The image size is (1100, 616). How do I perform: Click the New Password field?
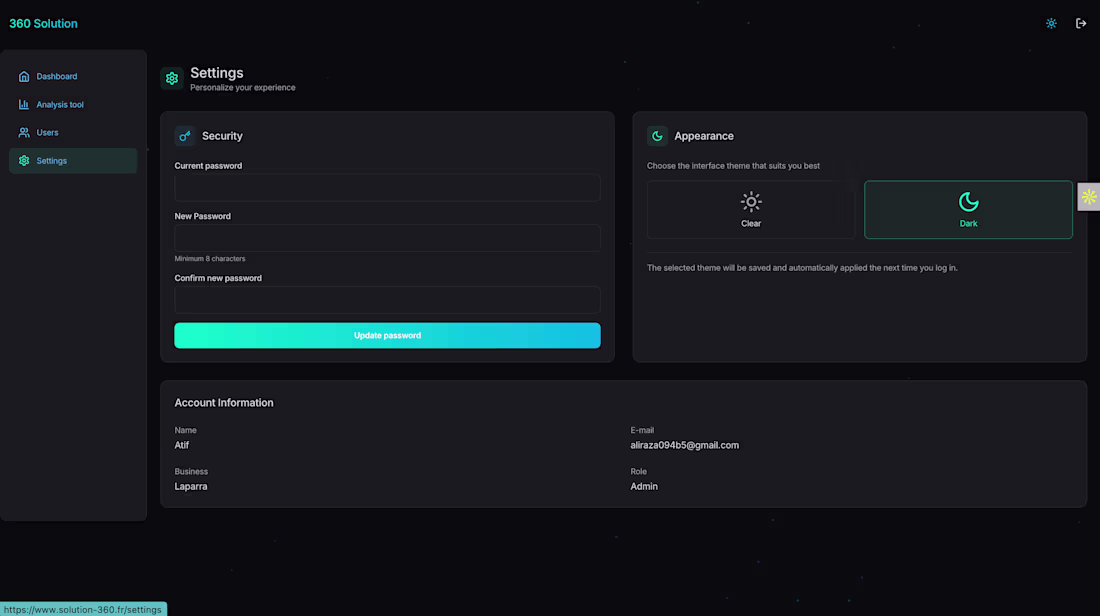(387, 237)
